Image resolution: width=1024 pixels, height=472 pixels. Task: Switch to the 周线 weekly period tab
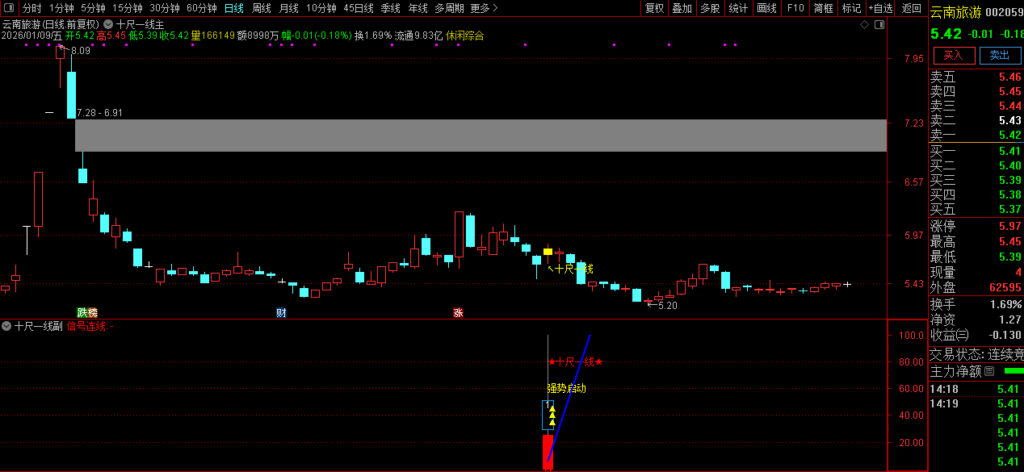tap(261, 8)
